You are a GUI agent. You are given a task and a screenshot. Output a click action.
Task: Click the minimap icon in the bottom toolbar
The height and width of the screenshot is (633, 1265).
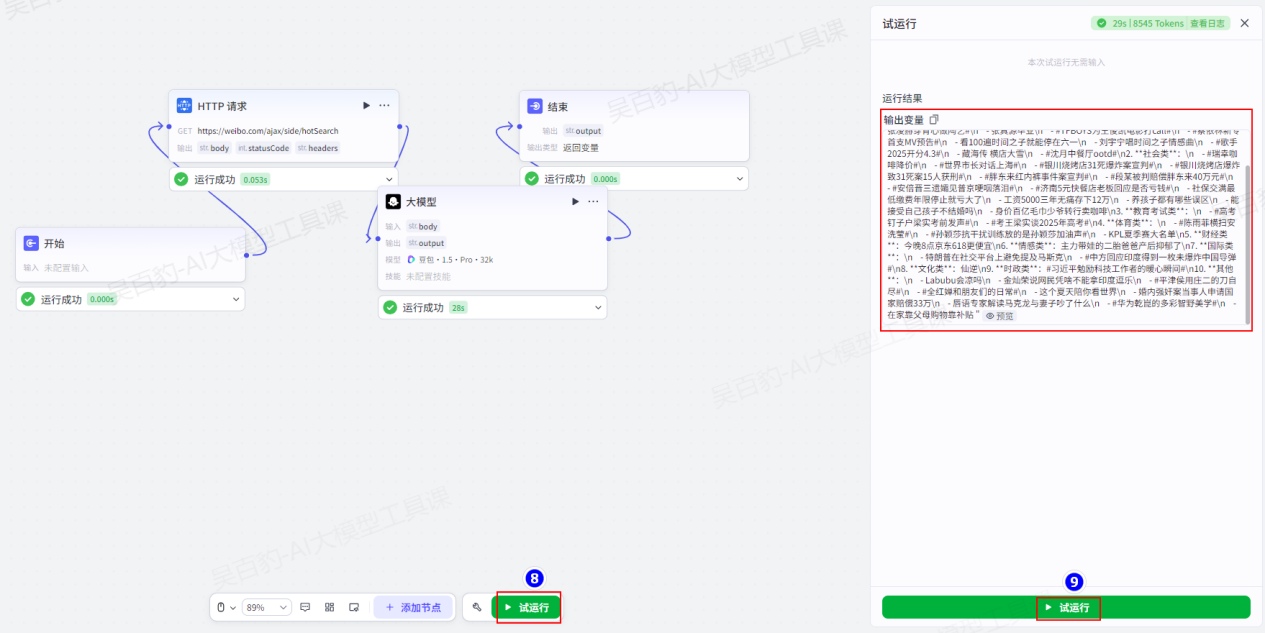pyautogui.click(x=354, y=607)
